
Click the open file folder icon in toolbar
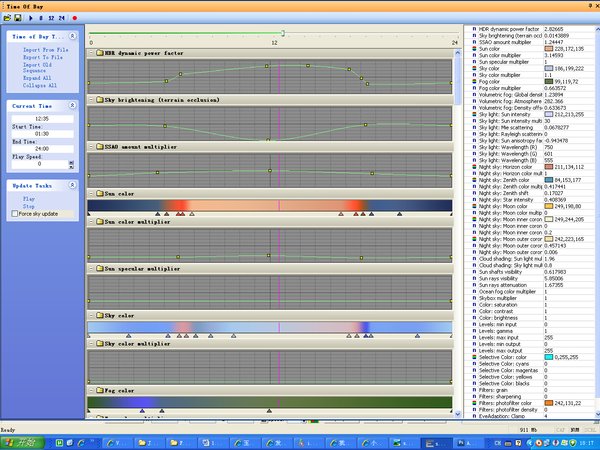point(6,17)
